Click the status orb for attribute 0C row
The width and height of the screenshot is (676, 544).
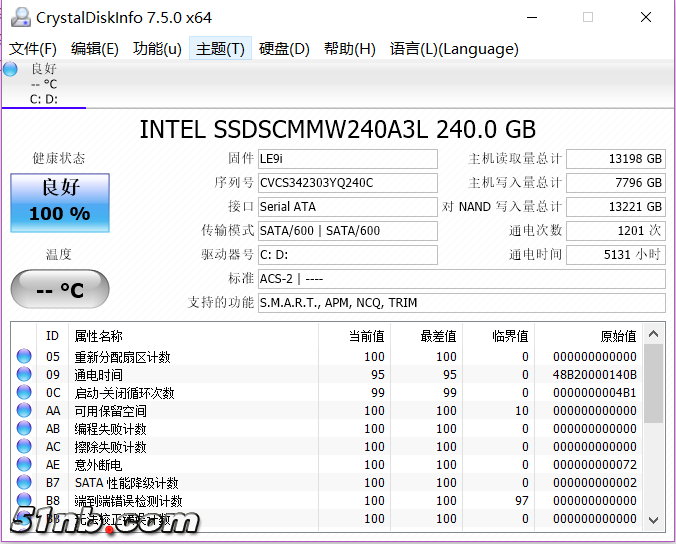(x=24, y=393)
